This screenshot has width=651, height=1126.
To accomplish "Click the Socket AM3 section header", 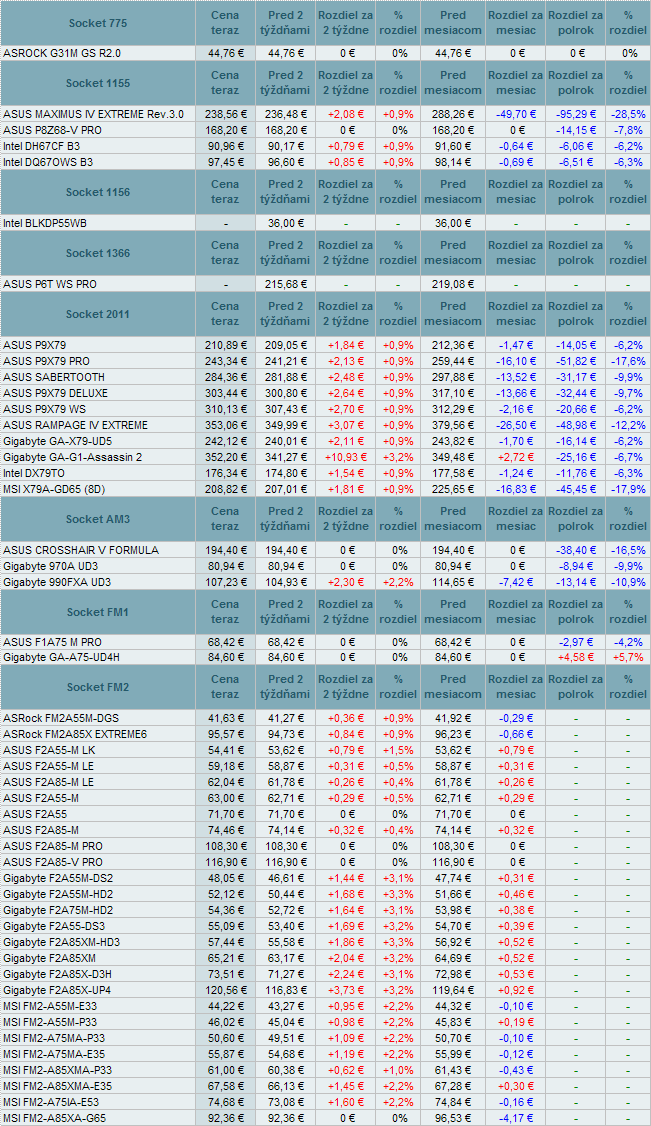I will [98, 519].
